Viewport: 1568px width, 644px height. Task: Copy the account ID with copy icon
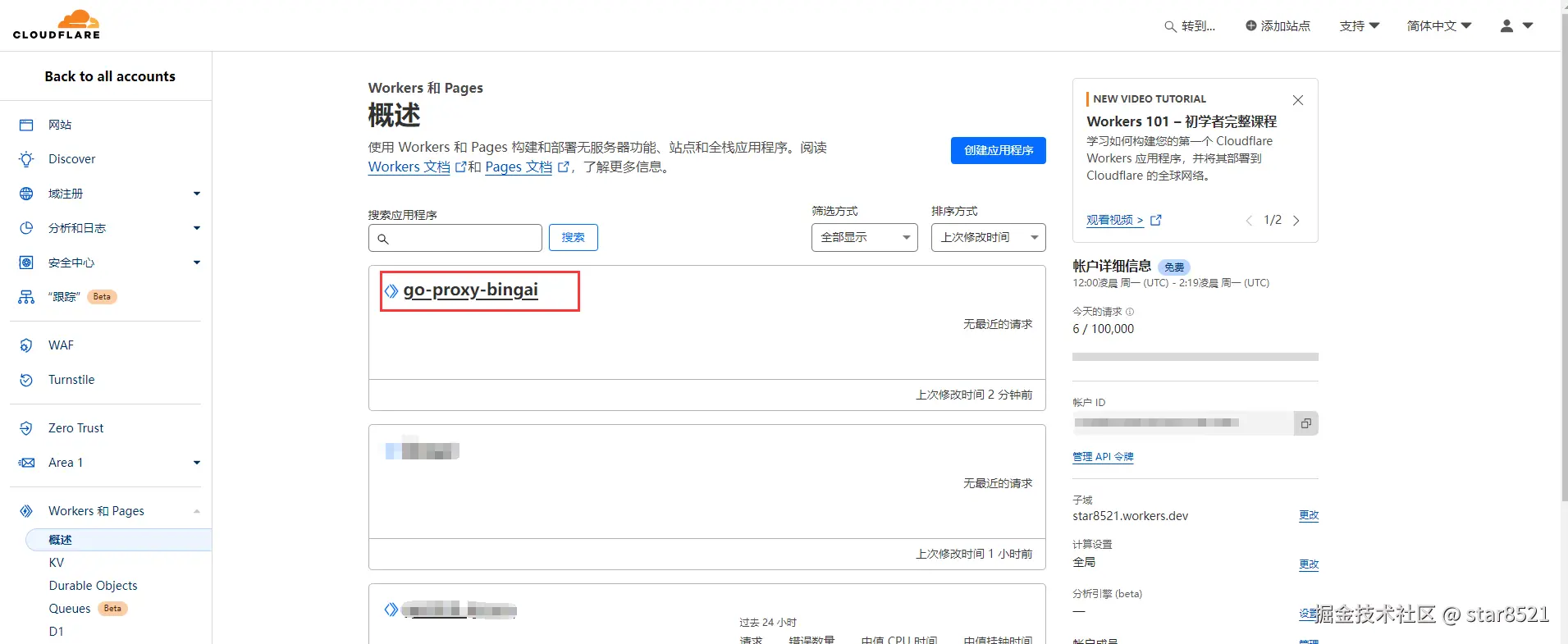(1305, 423)
